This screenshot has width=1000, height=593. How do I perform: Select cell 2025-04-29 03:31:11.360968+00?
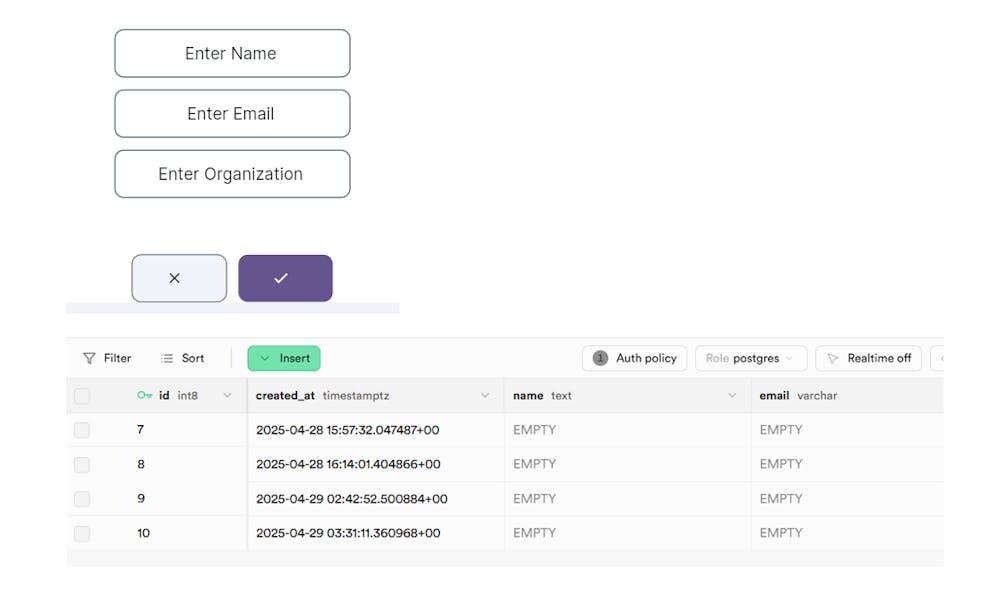pos(376,533)
